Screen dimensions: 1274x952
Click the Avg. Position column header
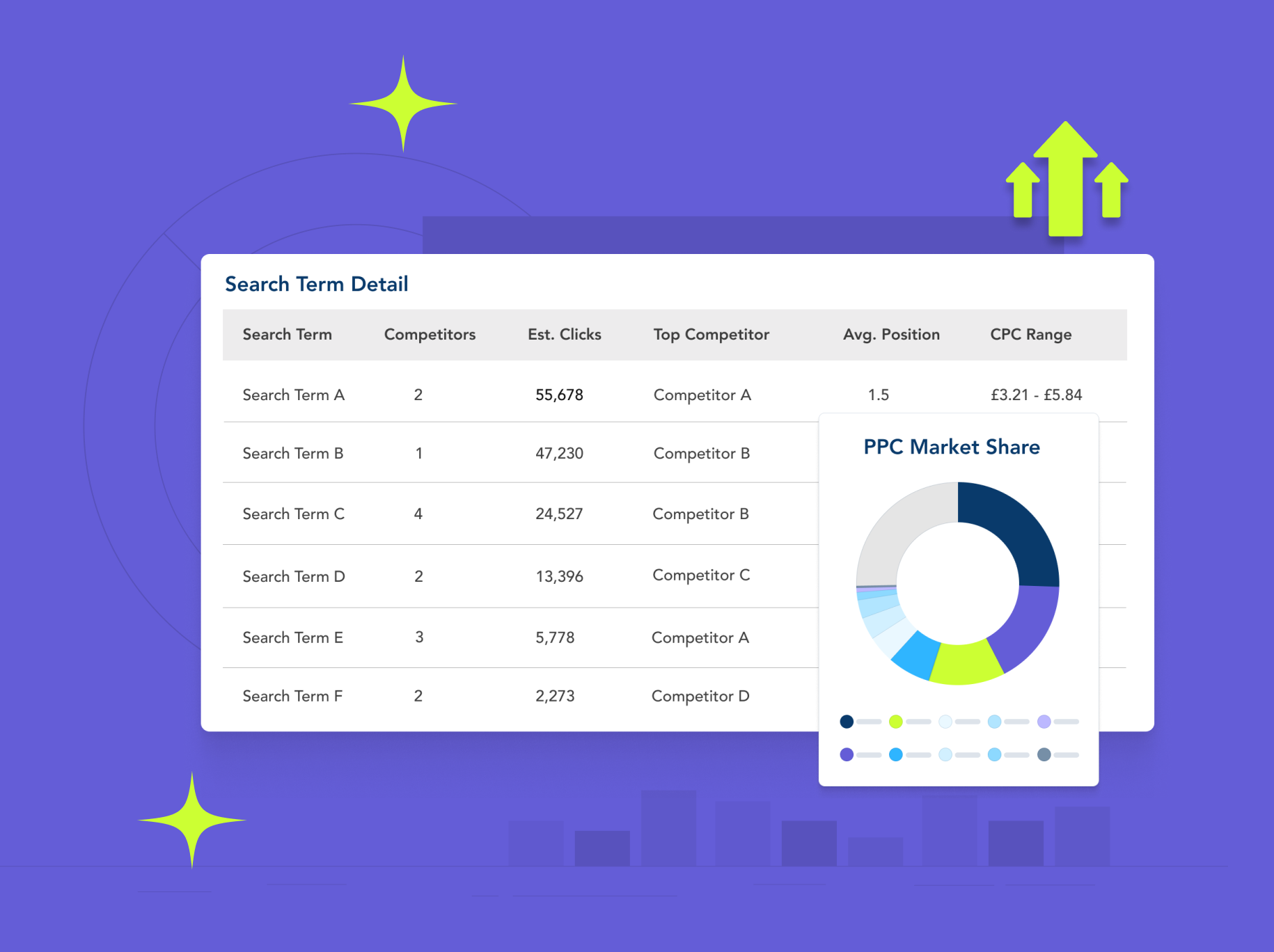pos(891,335)
